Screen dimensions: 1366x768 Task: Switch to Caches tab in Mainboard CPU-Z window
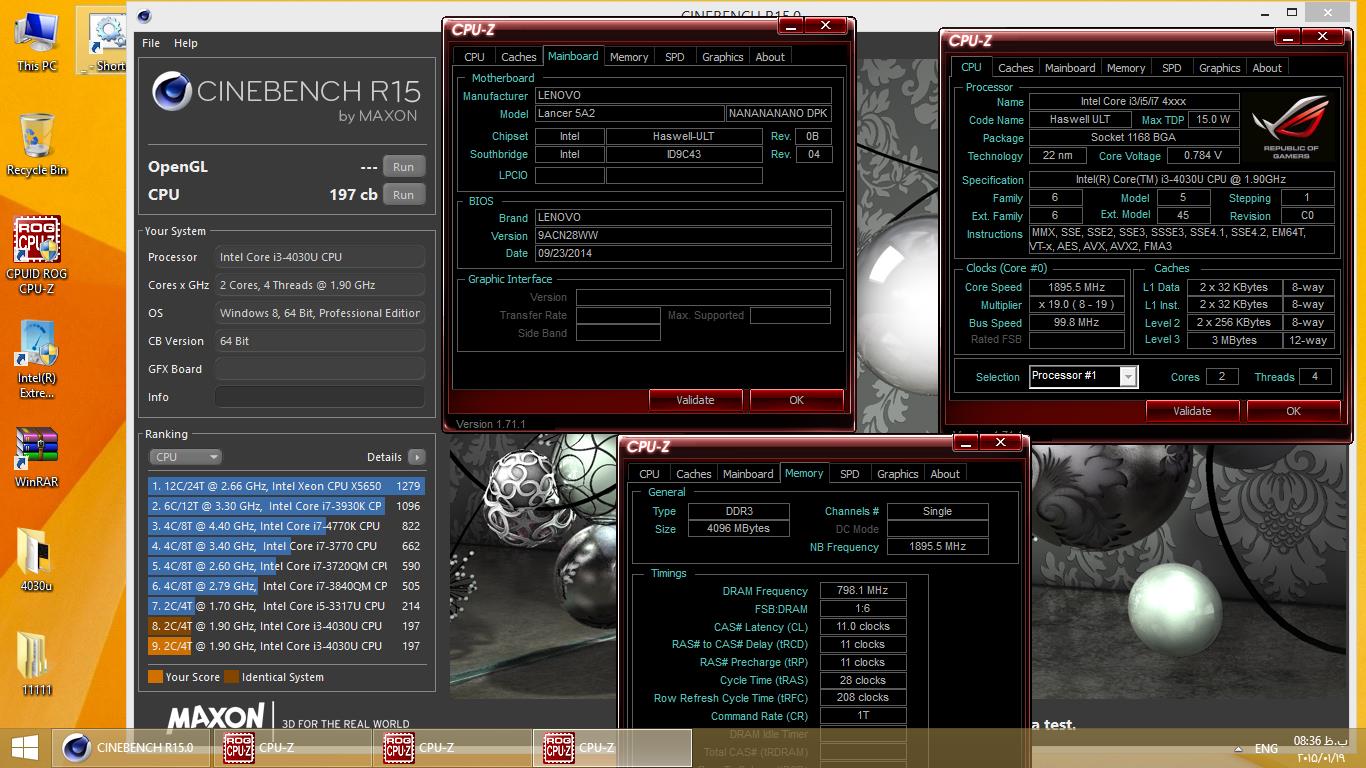pyautogui.click(x=519, y=57)
